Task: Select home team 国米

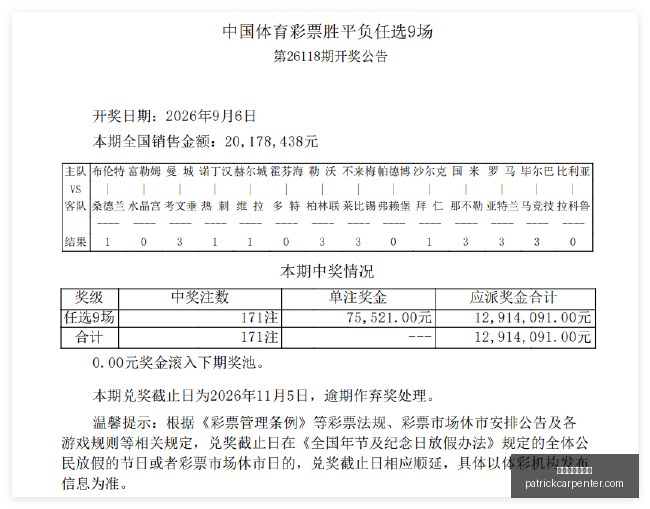Action: point(466,171)
